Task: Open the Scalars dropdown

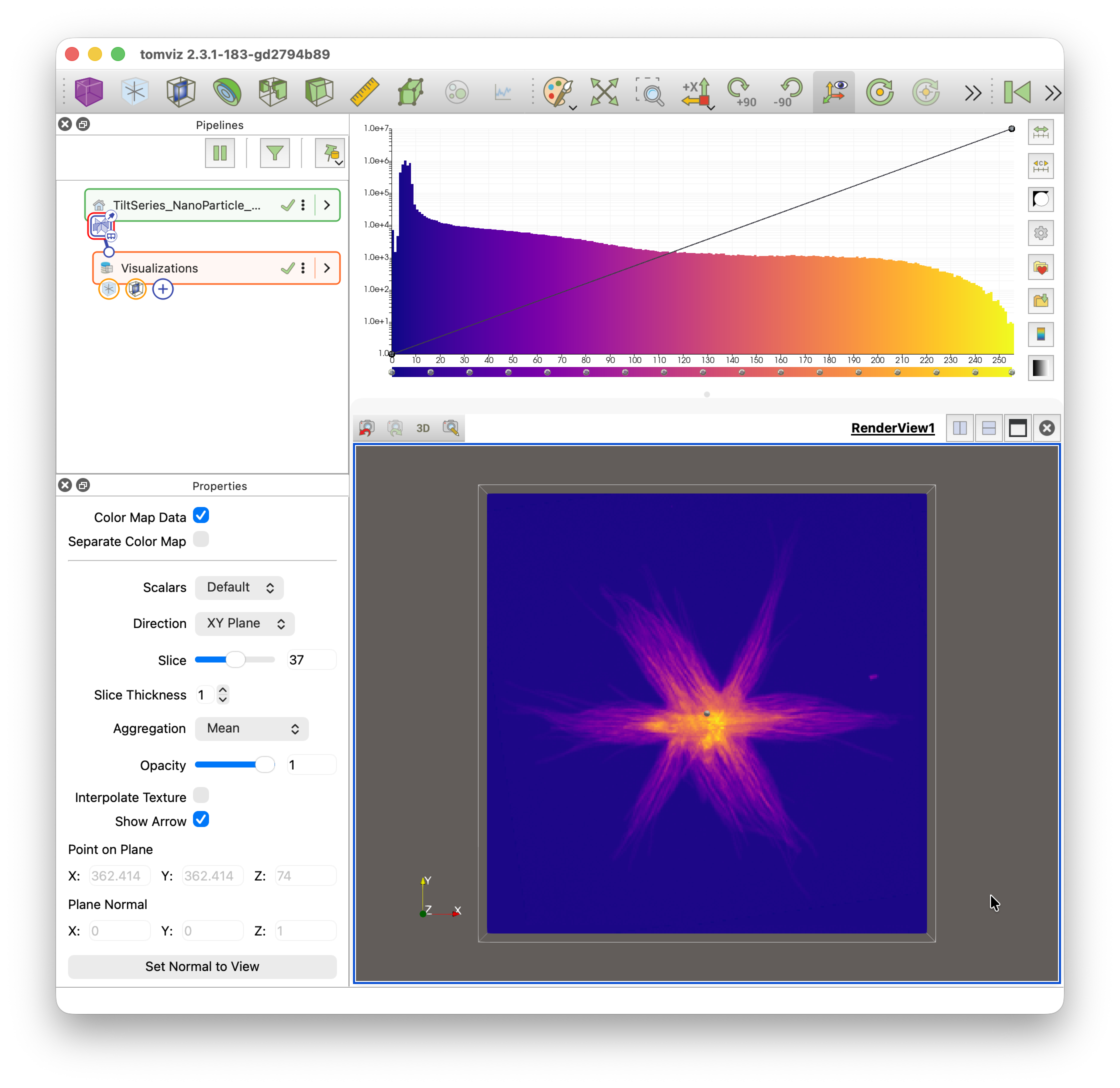Action: click(x=239, y=587)
